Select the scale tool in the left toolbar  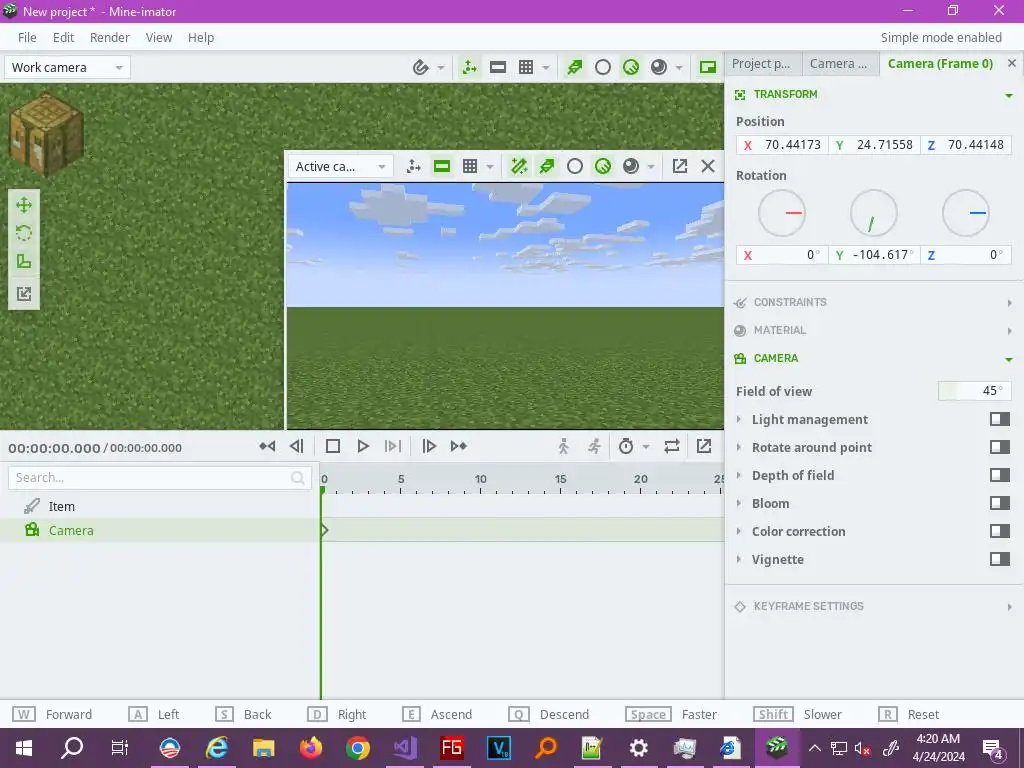point(24,262)
